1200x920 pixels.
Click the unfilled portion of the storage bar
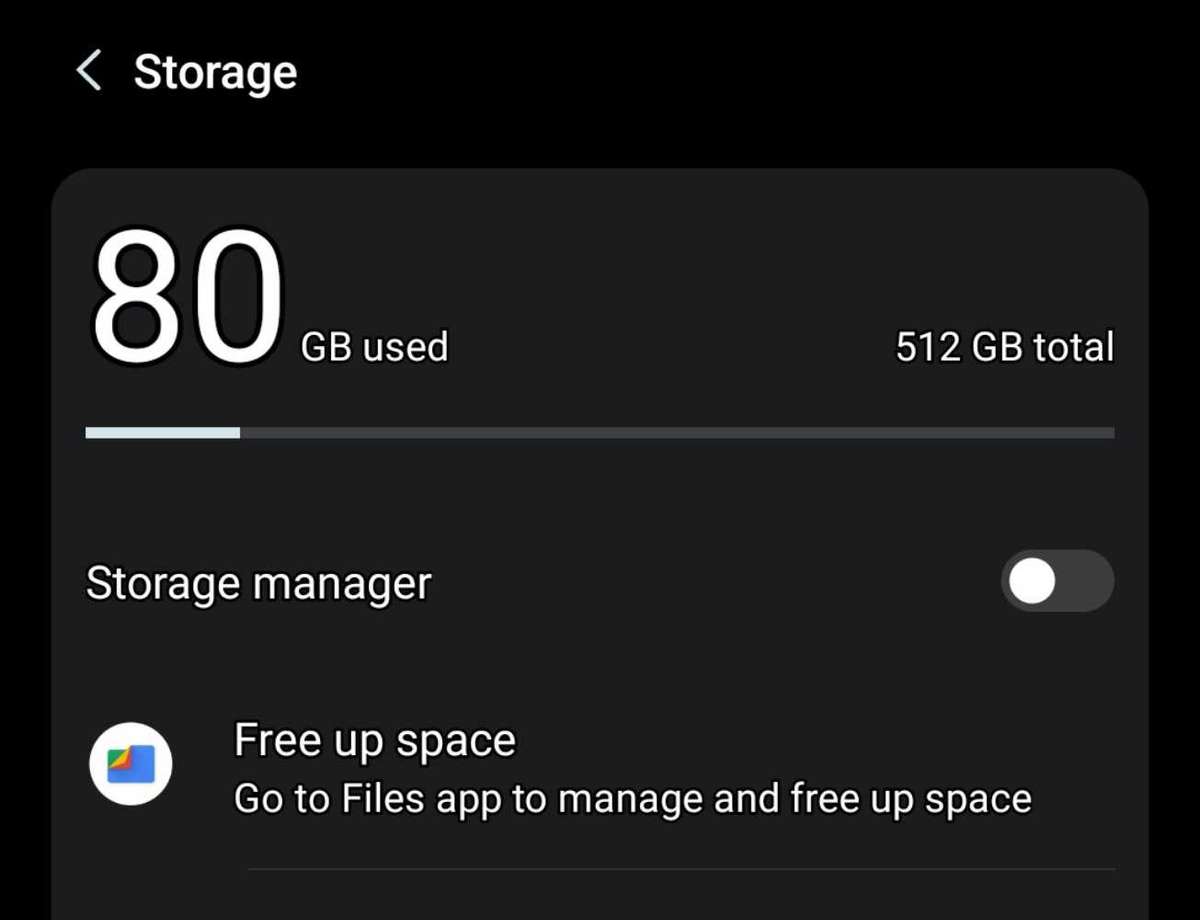(676, 433)
